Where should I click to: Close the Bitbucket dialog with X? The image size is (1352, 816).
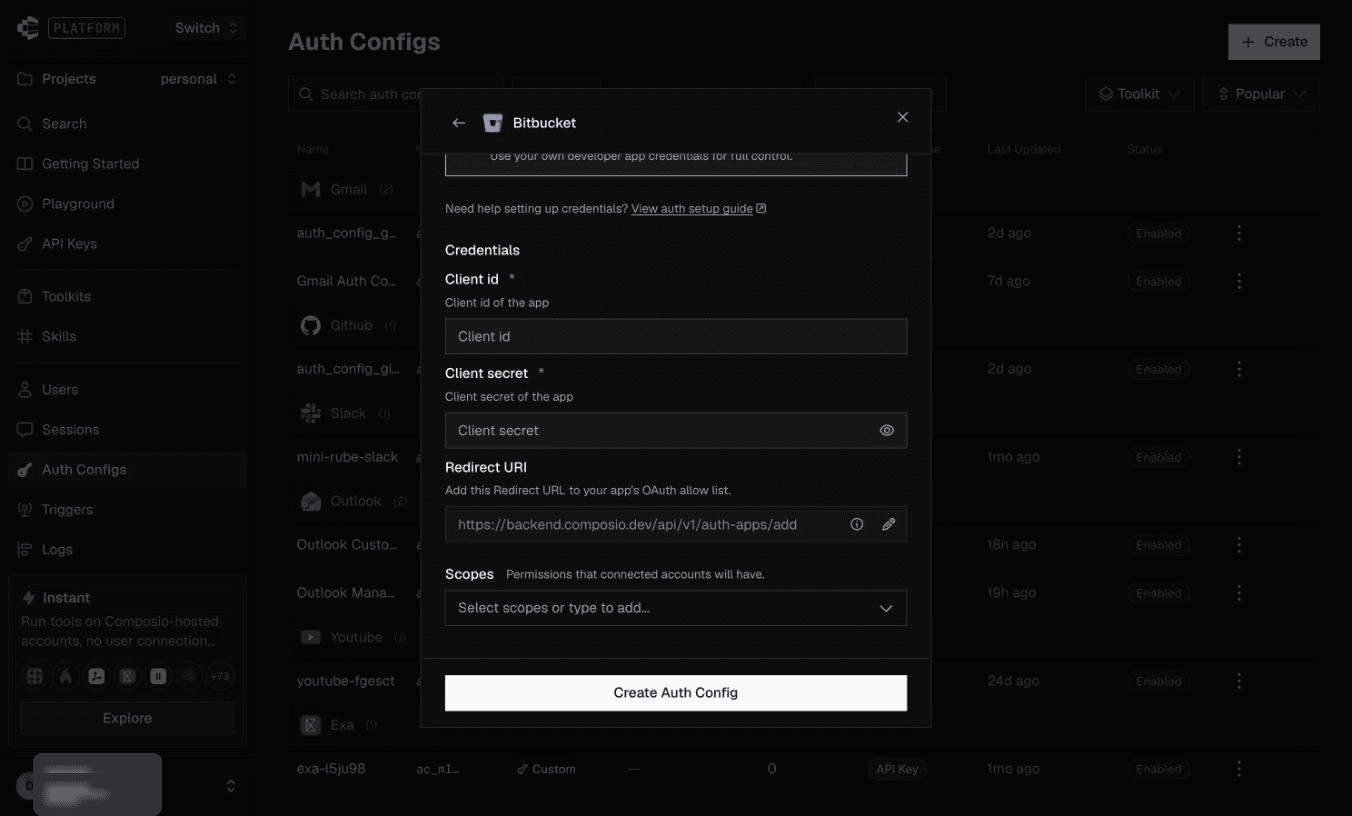point(903,117)
